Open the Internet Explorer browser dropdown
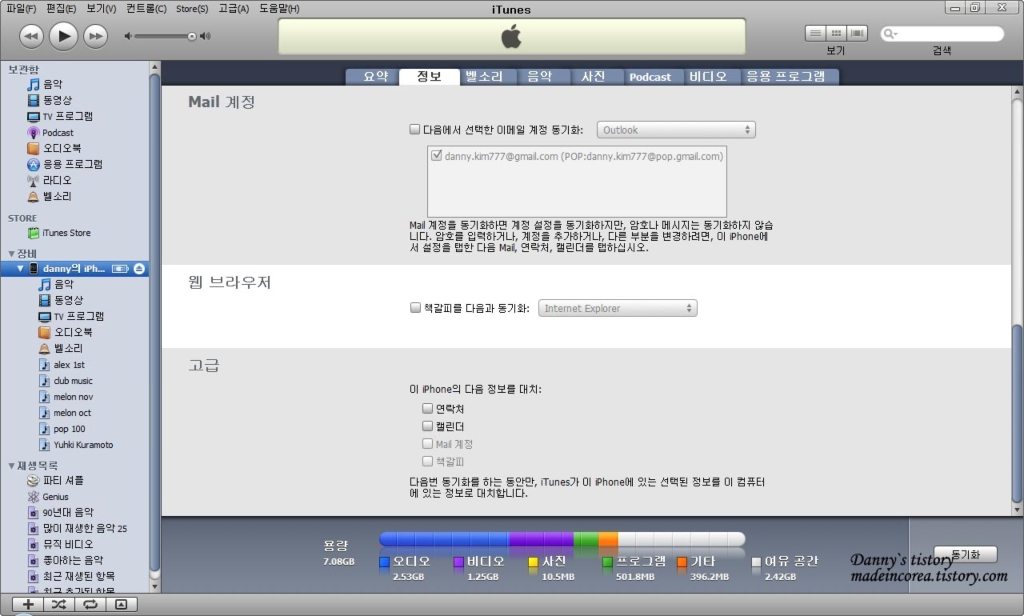The height and width of the screenshot is (616, 1024). 617,308
